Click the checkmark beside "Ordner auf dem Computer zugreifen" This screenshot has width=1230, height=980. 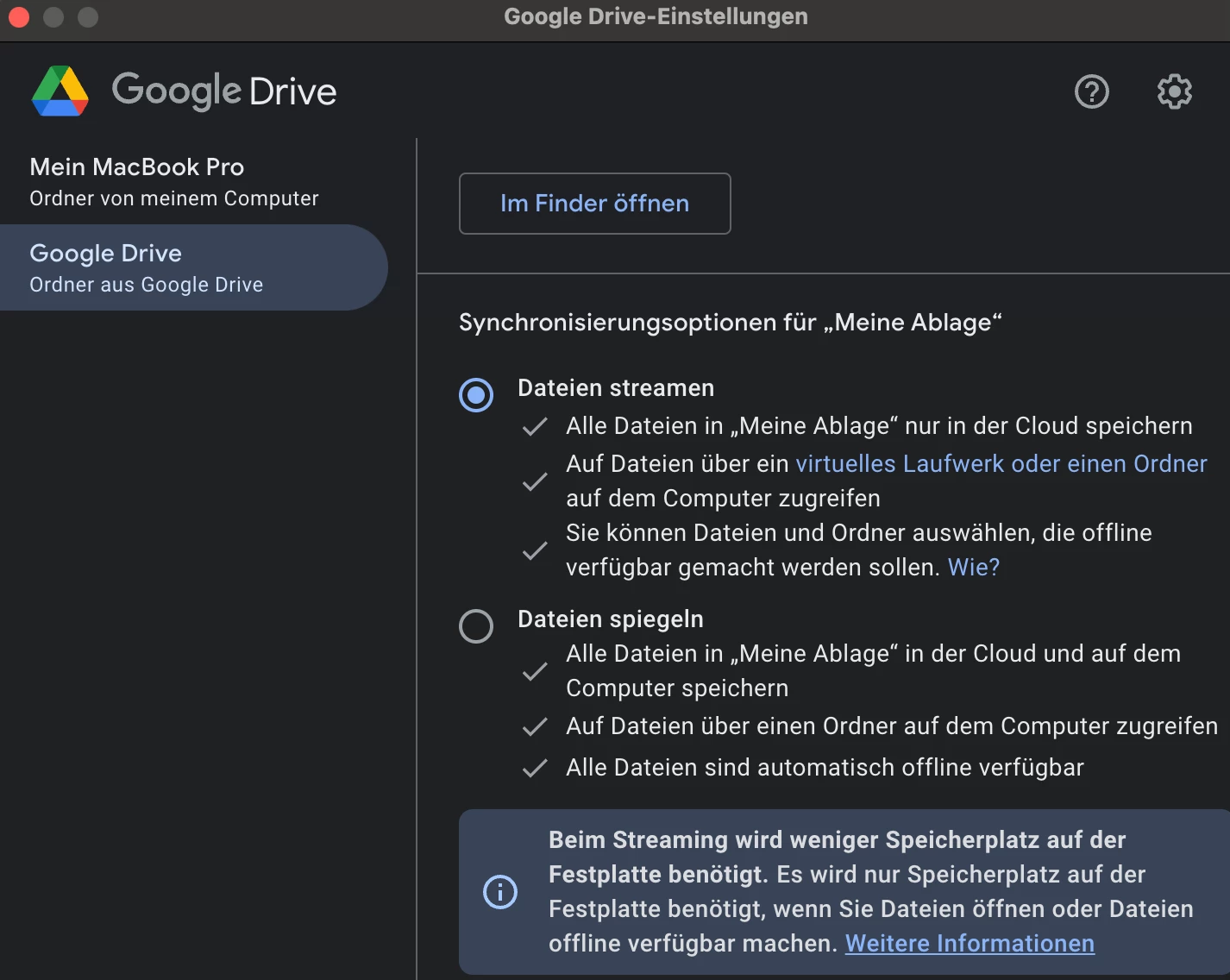pos(535,726)
